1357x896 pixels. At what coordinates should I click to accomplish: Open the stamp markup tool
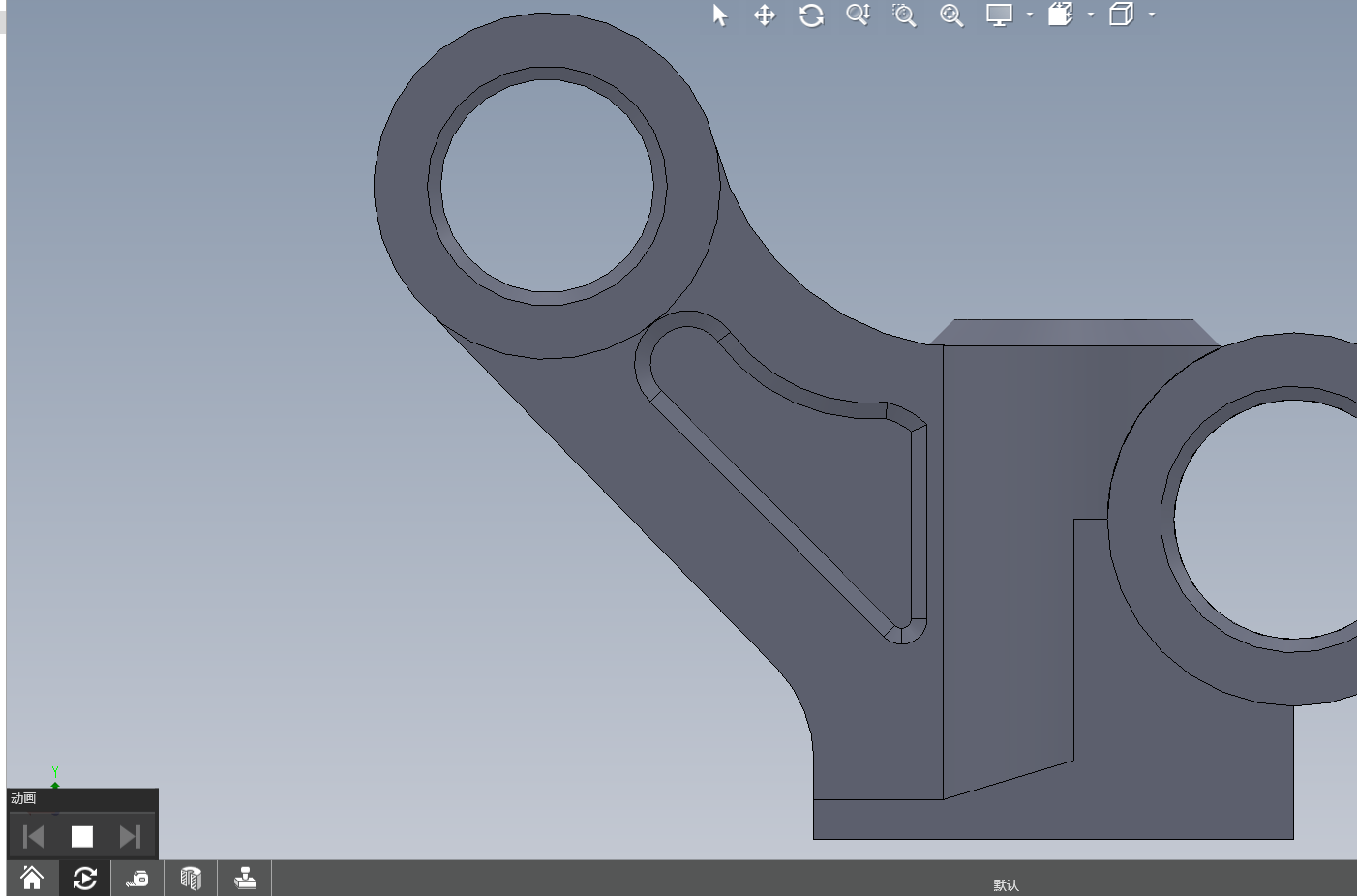[x=245, y=878]
